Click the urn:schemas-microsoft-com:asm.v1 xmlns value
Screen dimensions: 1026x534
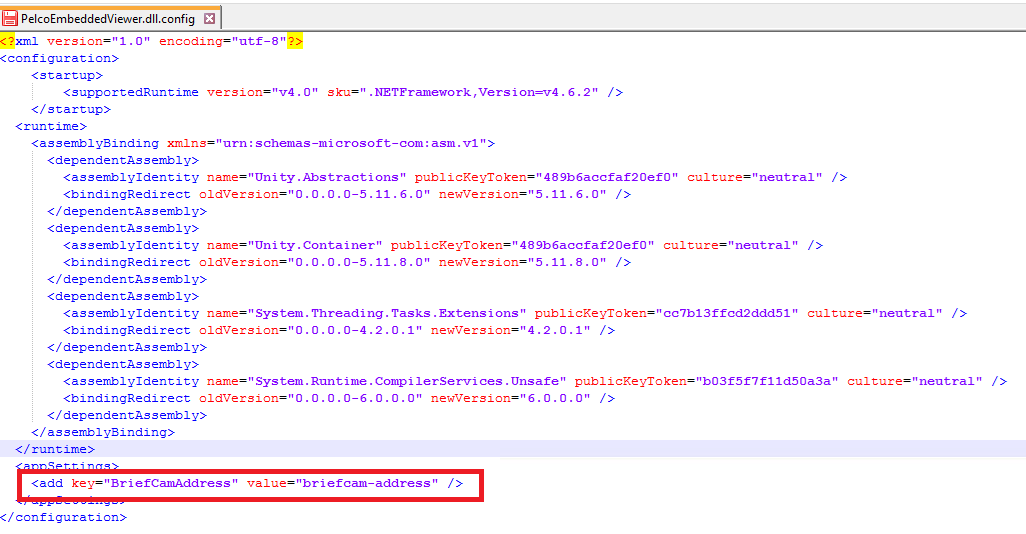click(x=351, y=143)
